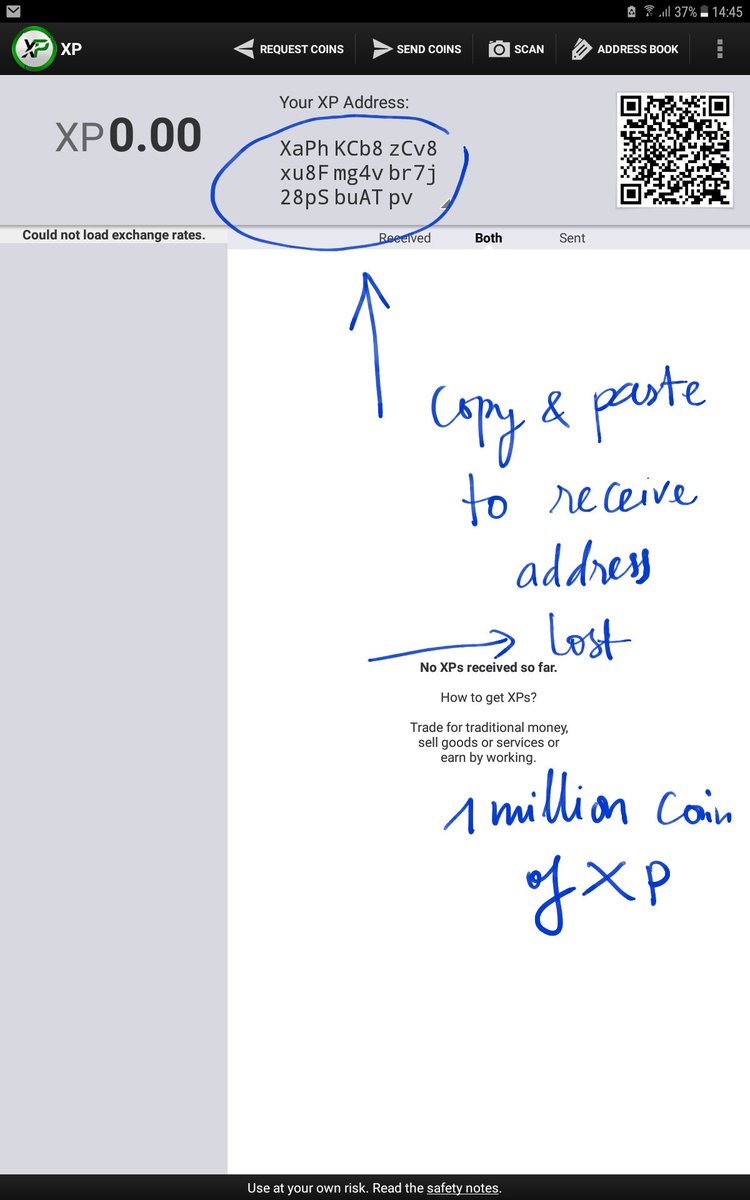Open Request Coins screen

point(289,49)
